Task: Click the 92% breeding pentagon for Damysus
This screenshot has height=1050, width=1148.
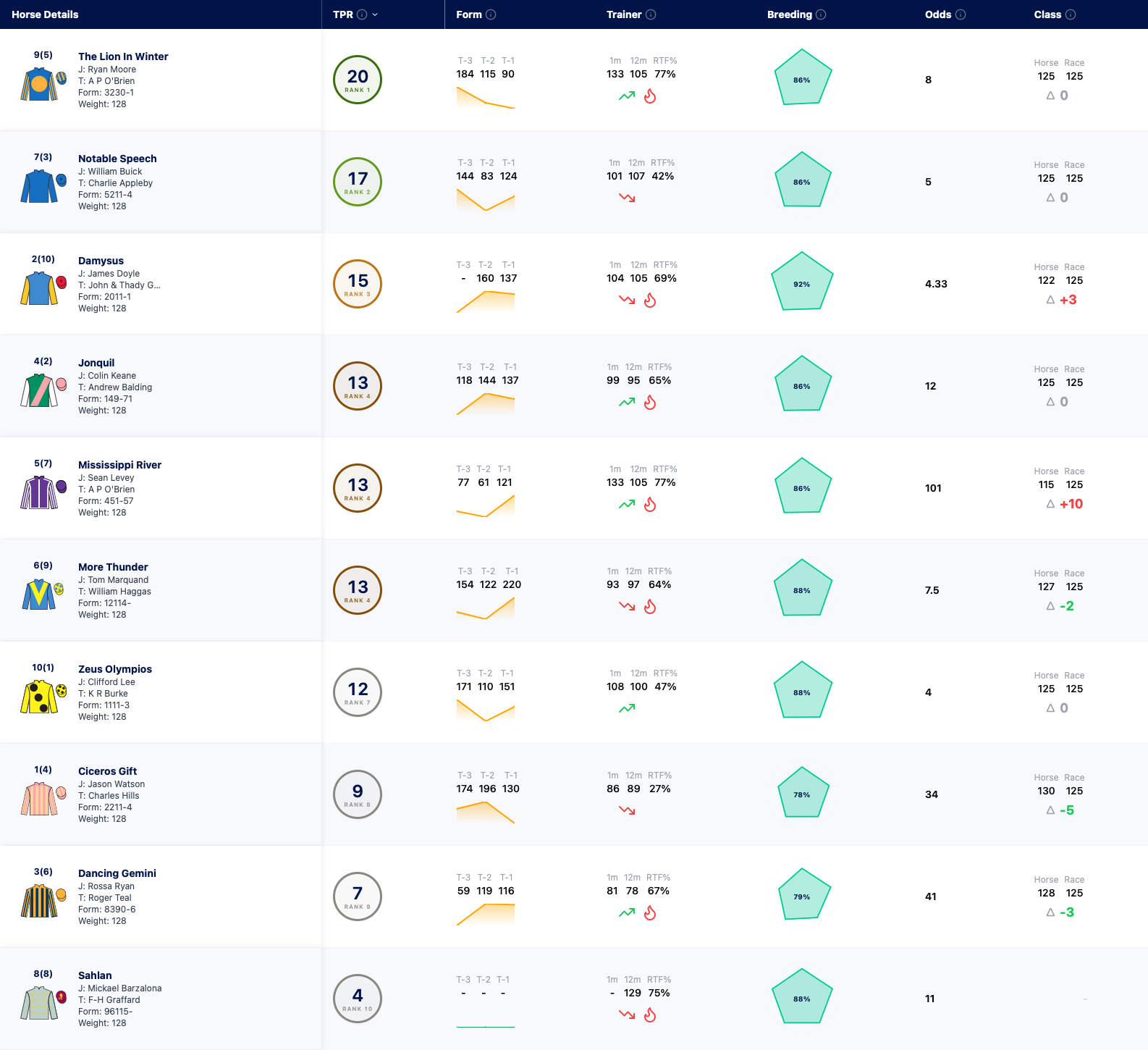Action: tap(802, 282)
